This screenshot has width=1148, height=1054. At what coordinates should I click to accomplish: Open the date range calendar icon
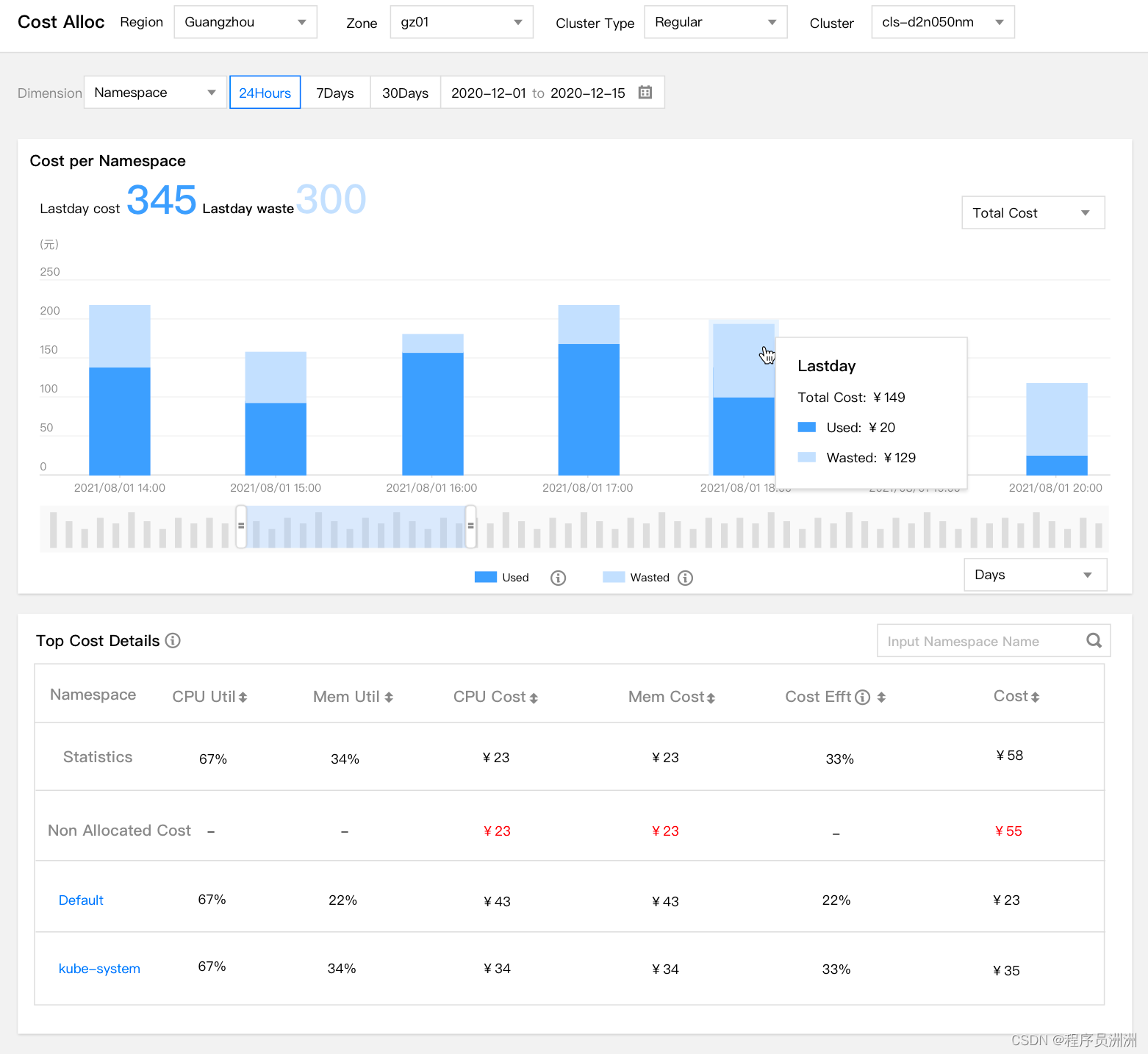[645, 93]
